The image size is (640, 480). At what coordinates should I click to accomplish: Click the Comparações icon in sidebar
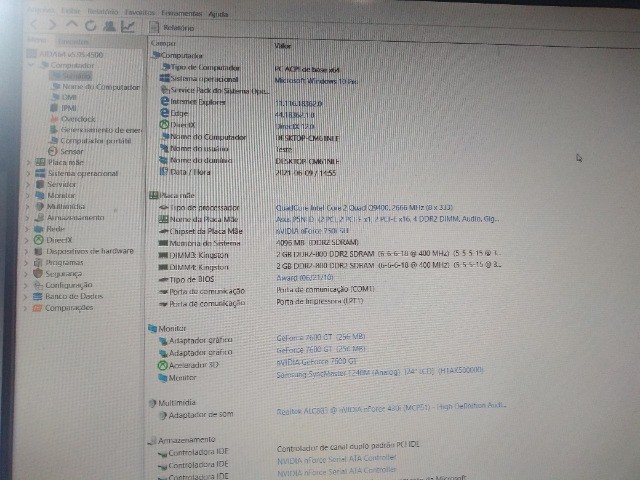click(x=37, y=308)
